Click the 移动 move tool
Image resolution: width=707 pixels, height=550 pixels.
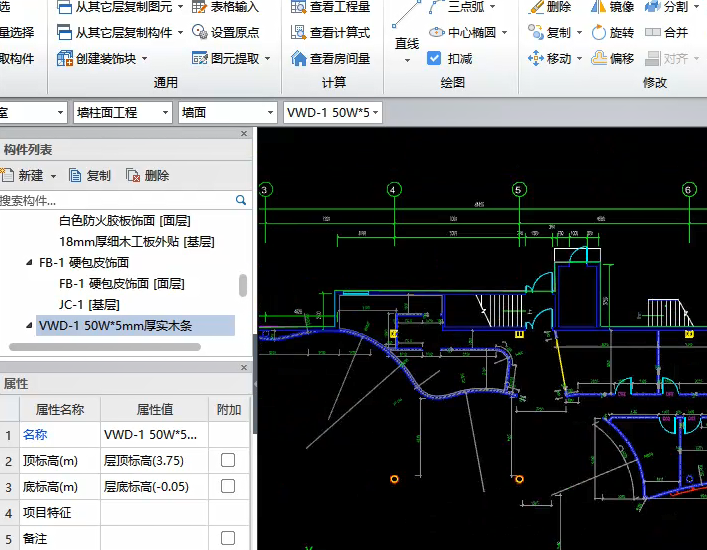point(549,59)
